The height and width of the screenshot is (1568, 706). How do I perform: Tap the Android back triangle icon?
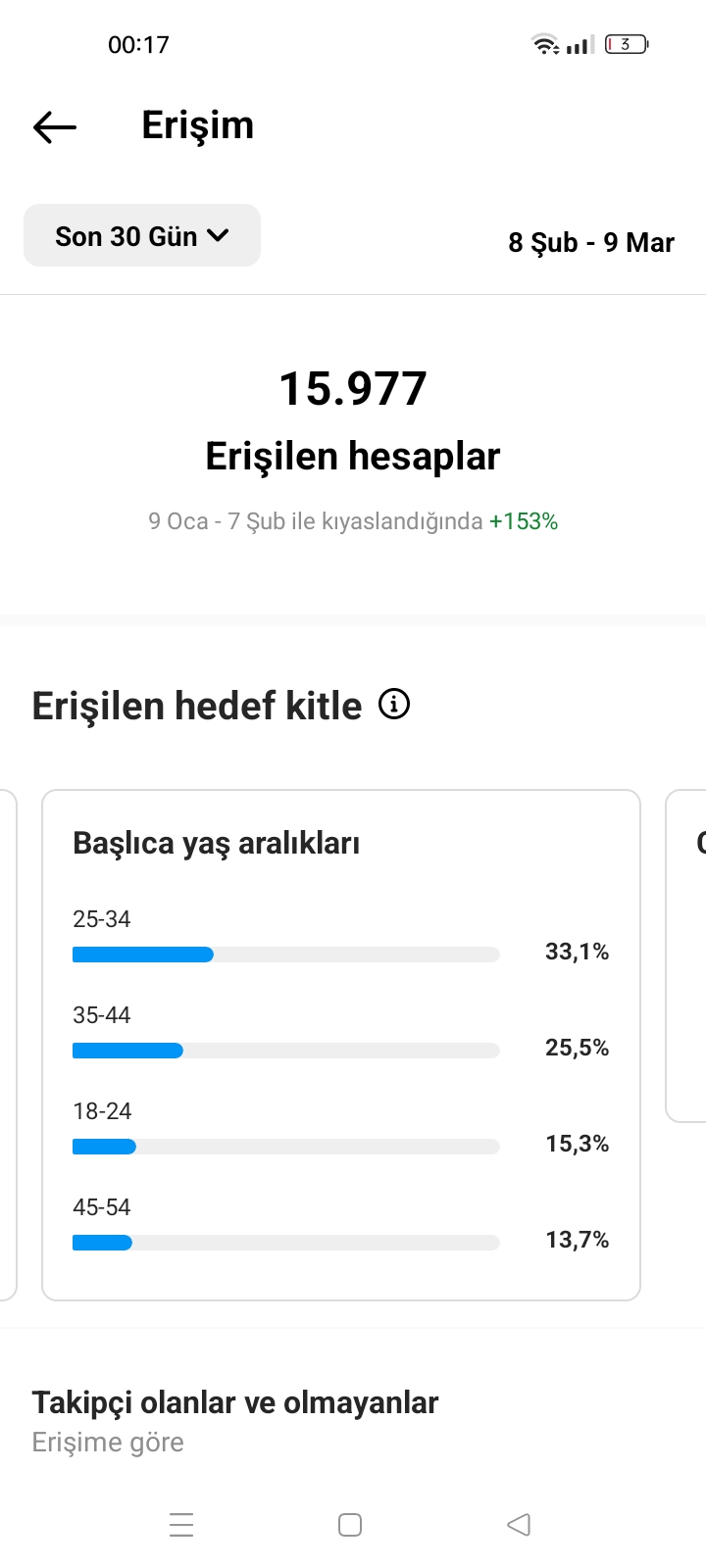(519, 1525)
